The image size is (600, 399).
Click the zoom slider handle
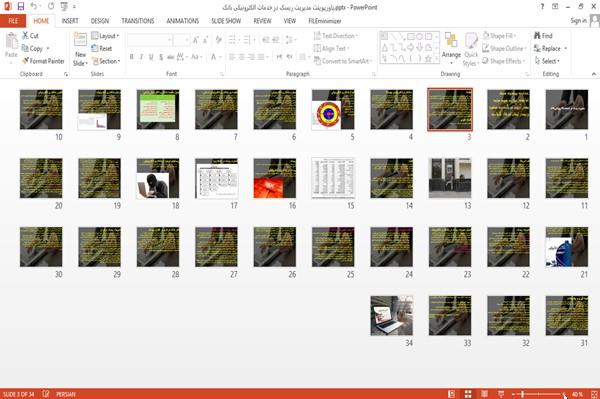(522, 394)
